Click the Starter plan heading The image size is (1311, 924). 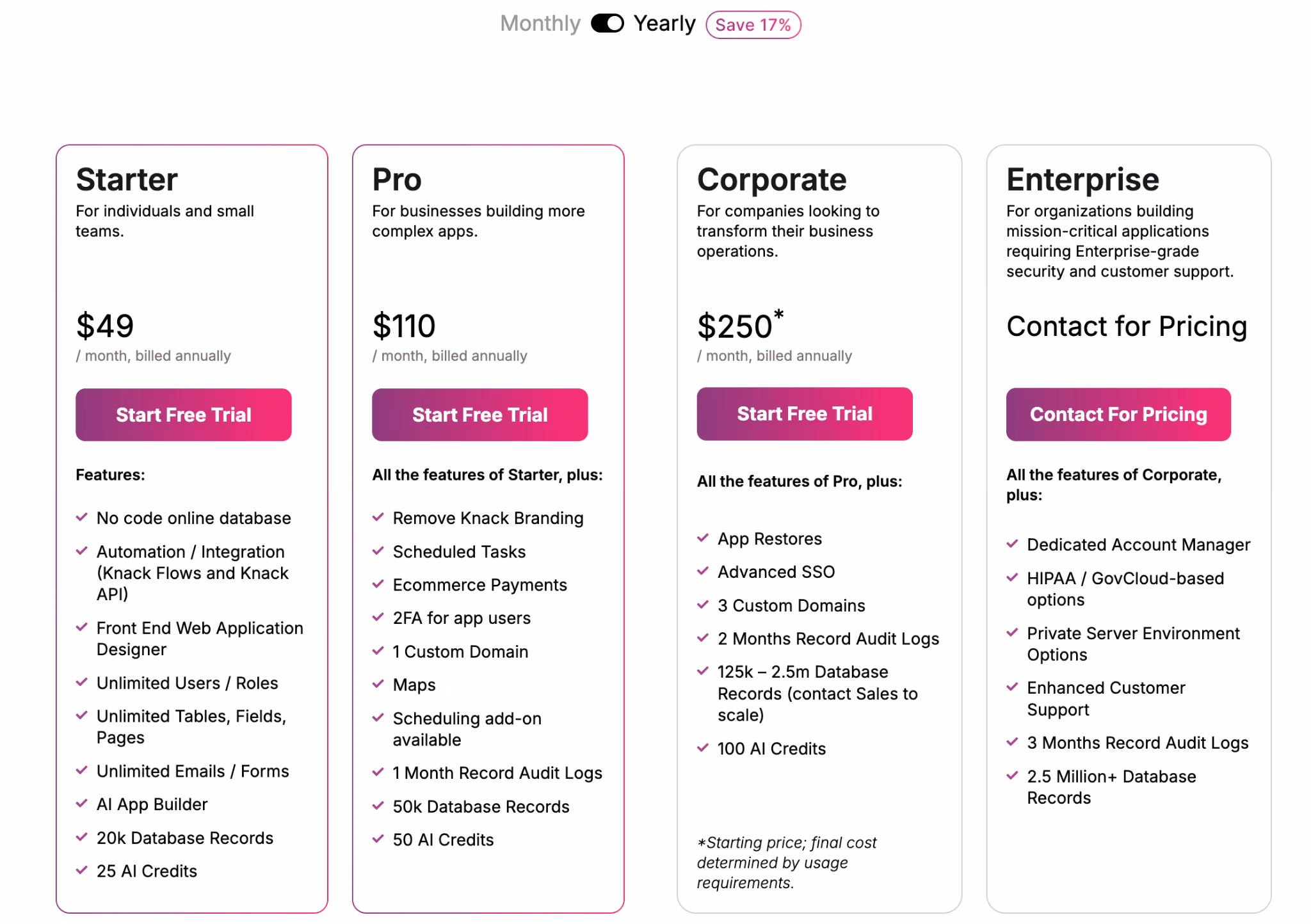(127, 179)
